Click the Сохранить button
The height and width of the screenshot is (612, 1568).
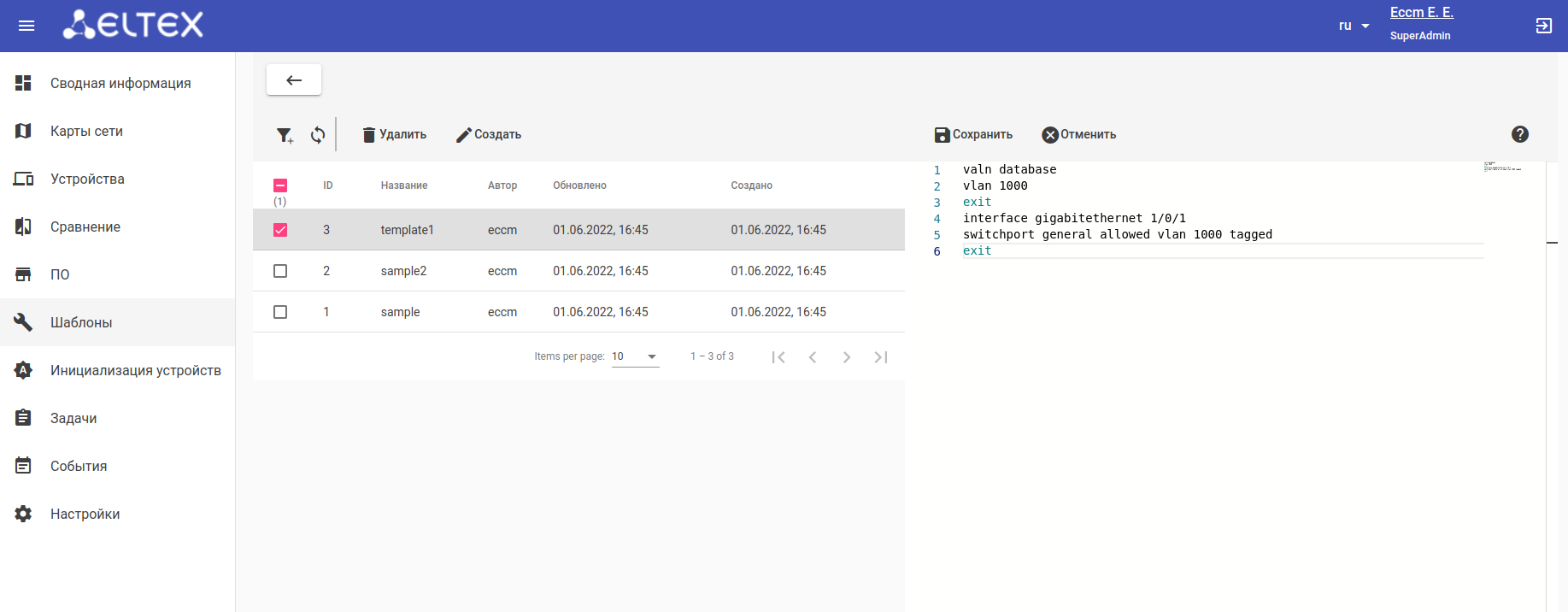(x=973, y=134)
